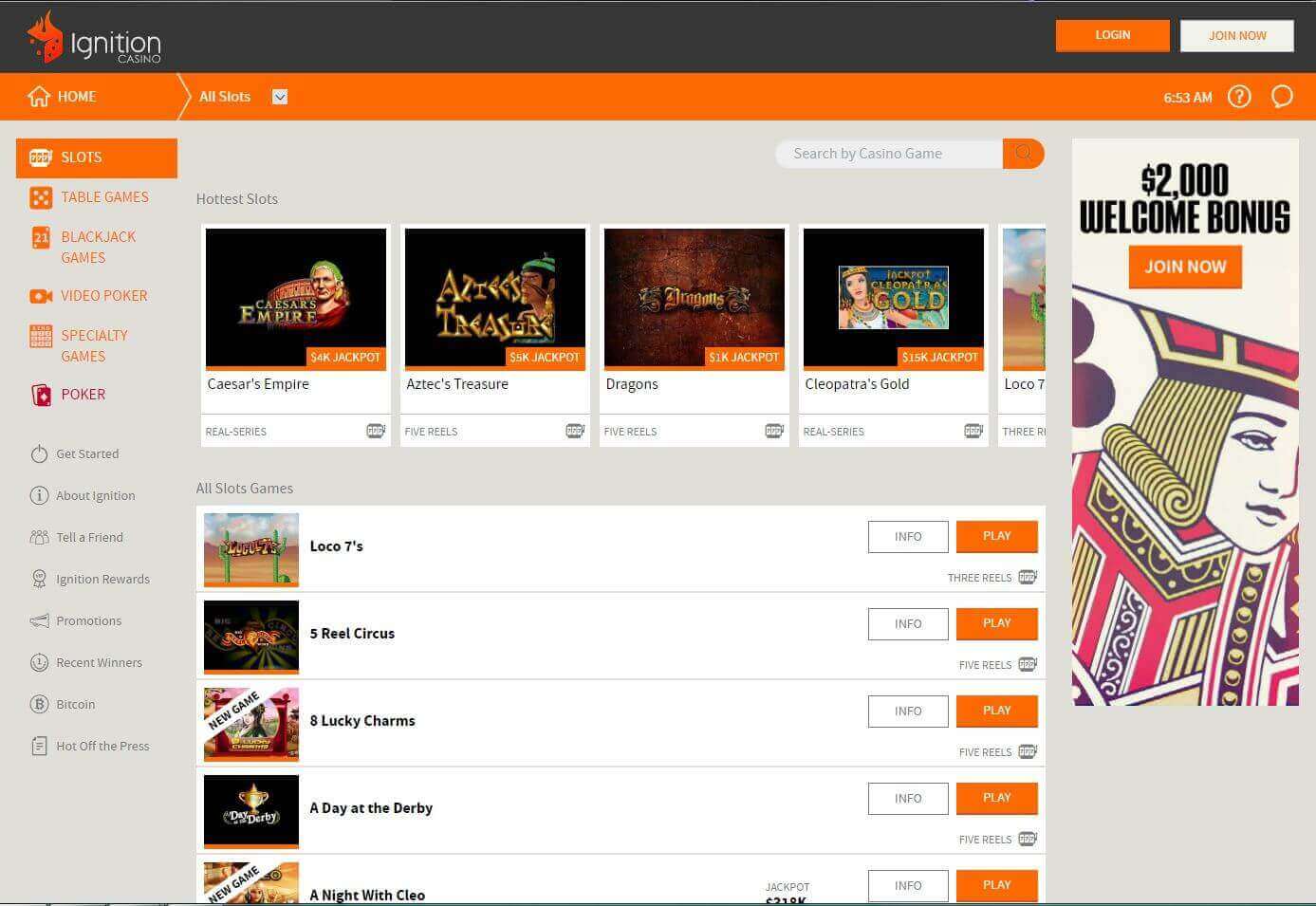Click PLAY for Loco 7's

997,536
